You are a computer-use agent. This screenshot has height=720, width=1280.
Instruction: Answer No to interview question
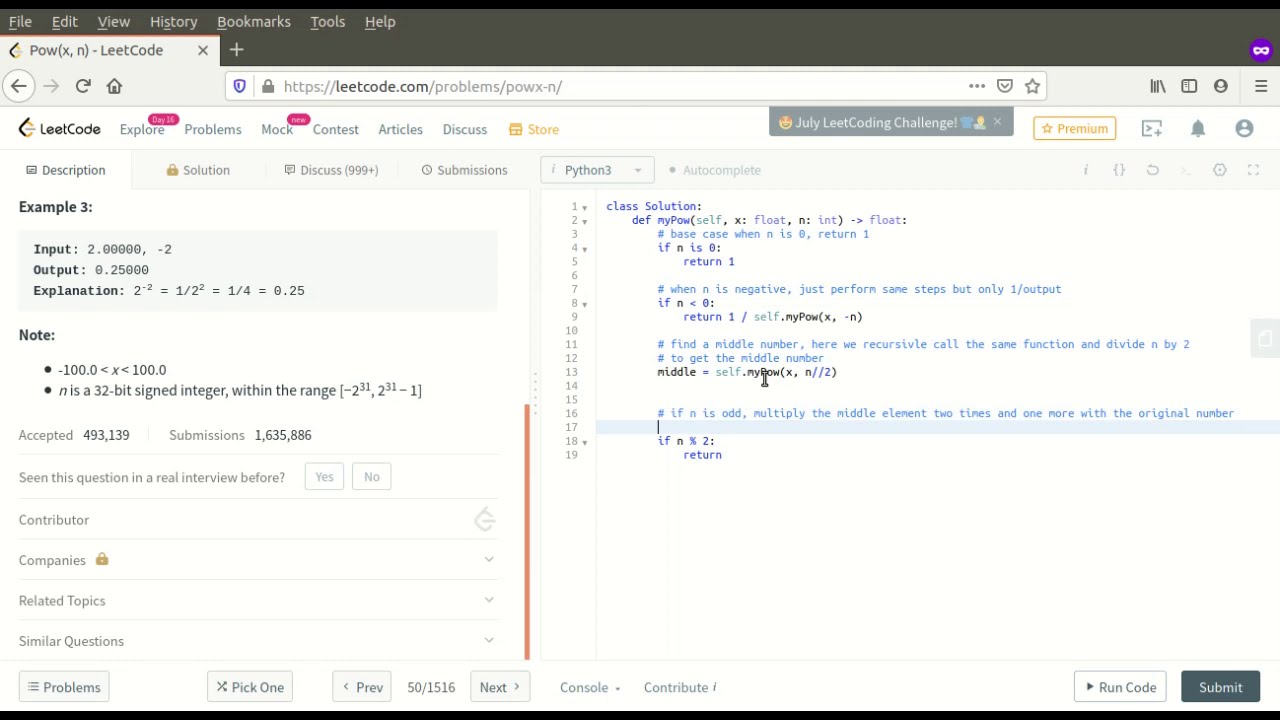pos(372,477)
